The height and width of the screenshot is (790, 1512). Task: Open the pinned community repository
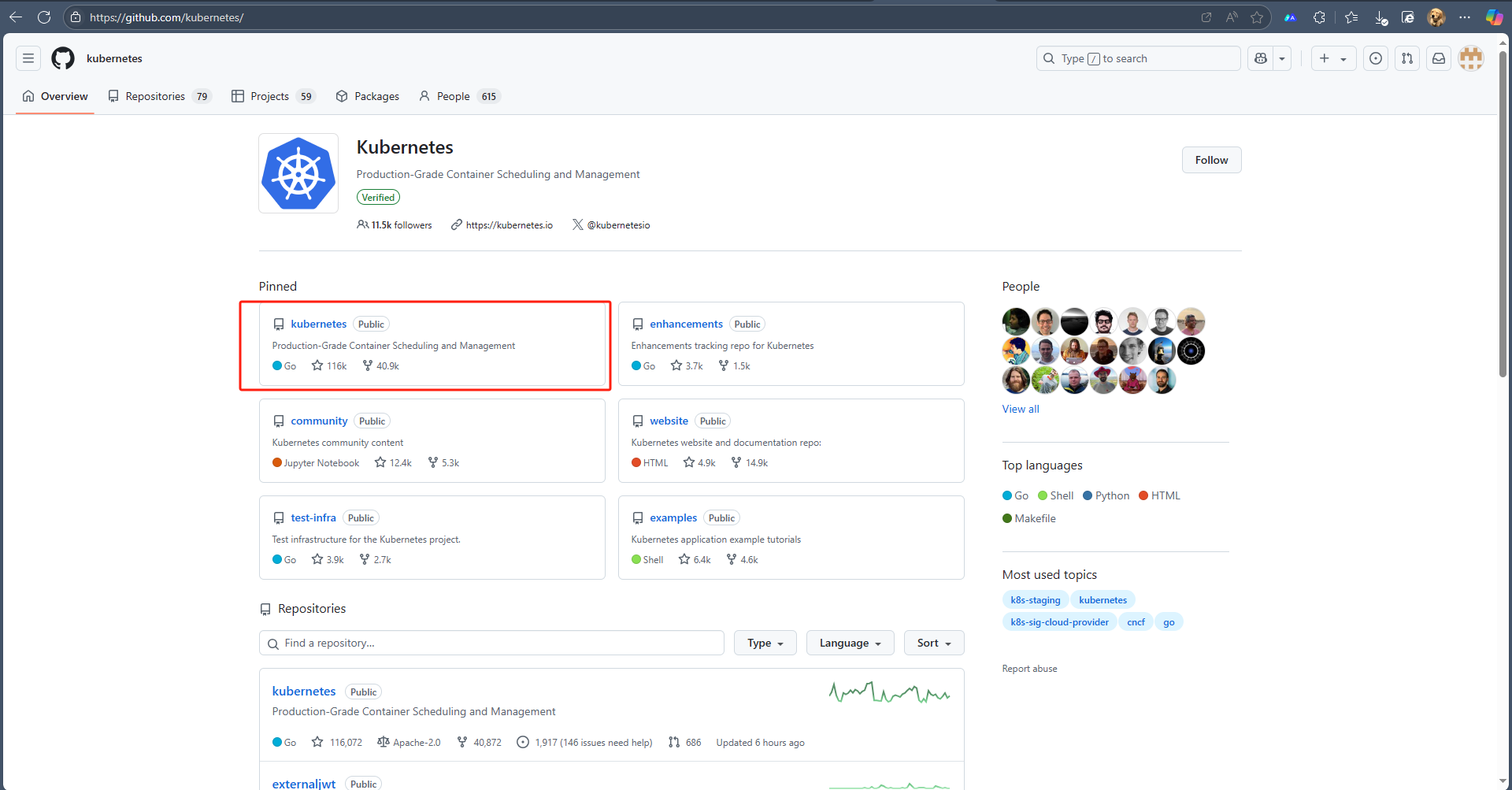[x=319, y=421]
